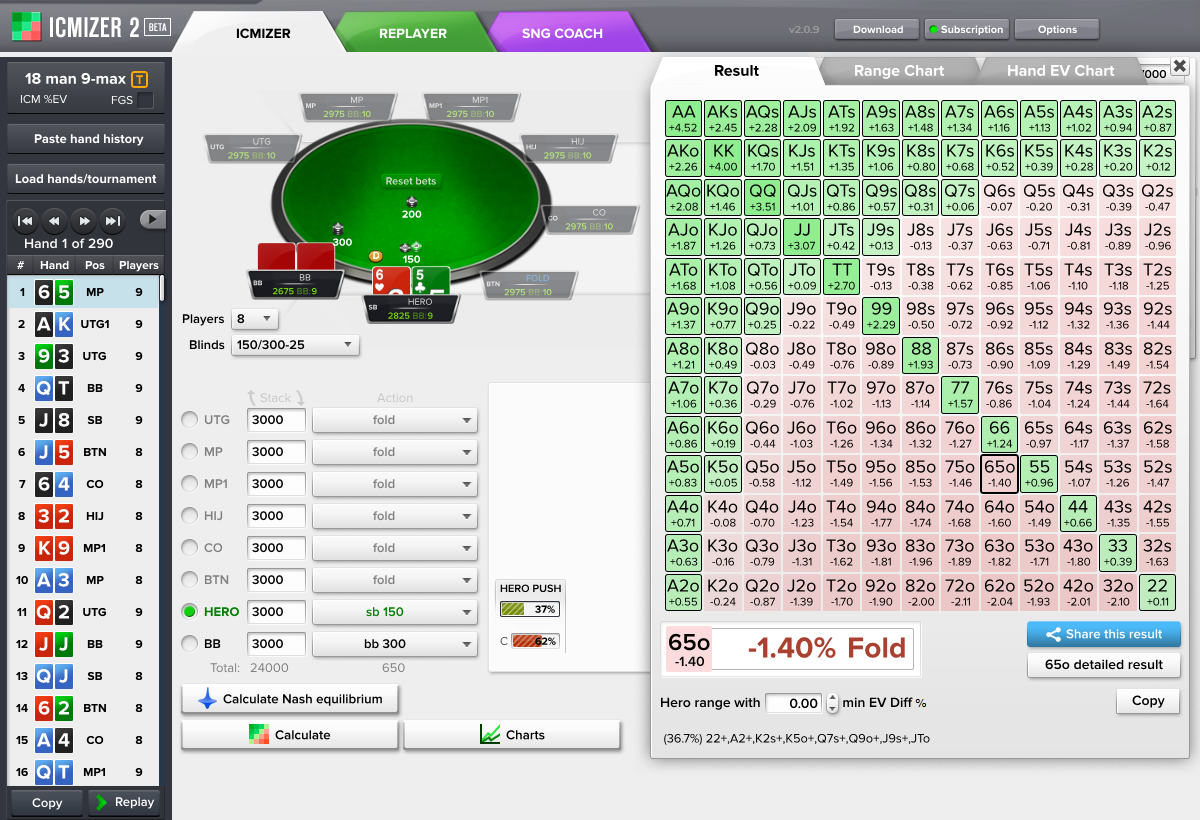Close the Result panel

point(1180,66)
